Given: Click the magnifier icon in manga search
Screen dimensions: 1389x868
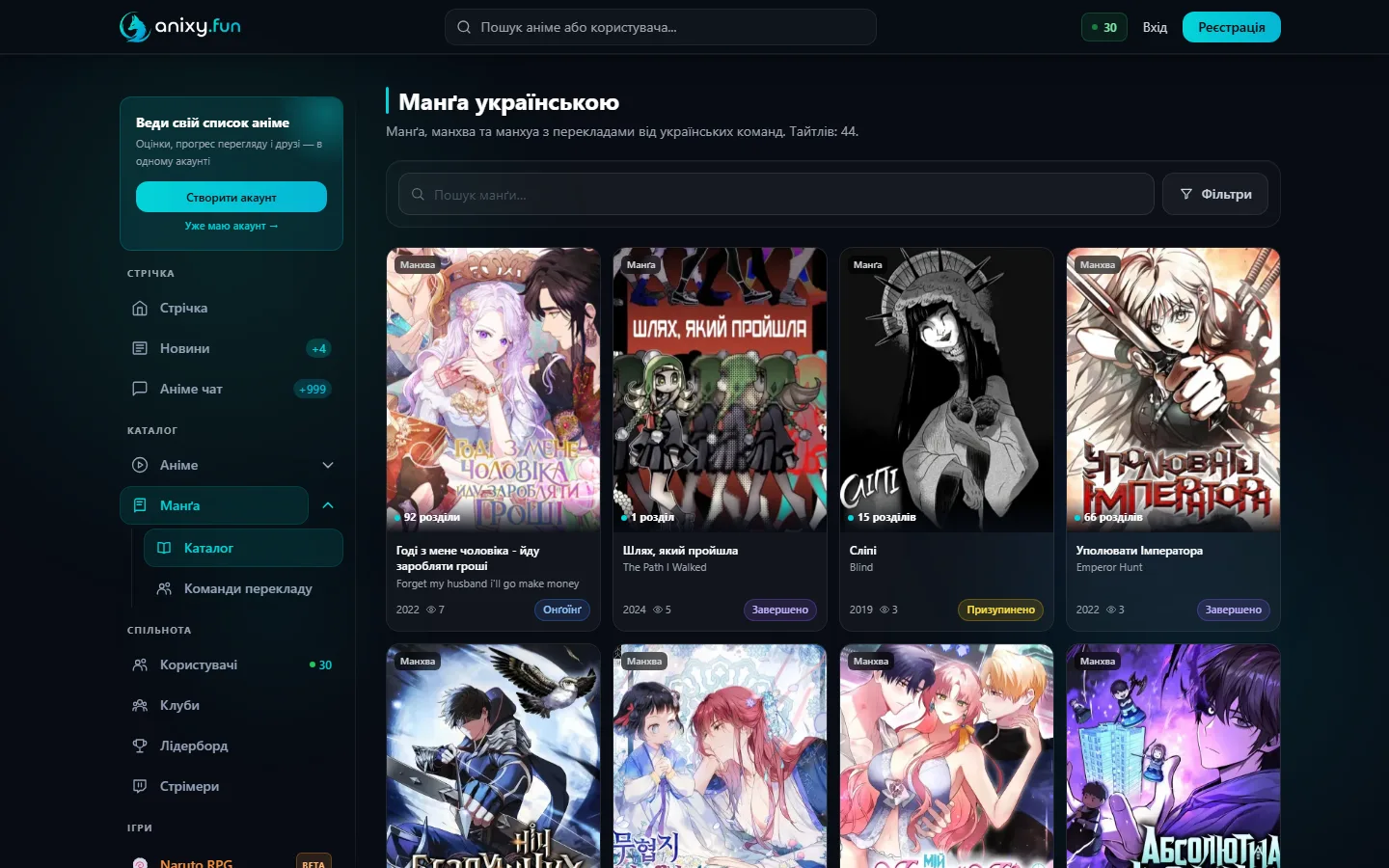Looking at the screenshot, I should point(418,194).
